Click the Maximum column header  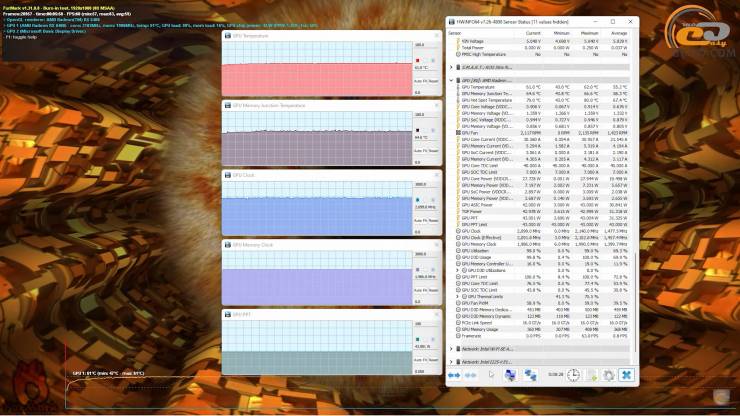point(590,34)
